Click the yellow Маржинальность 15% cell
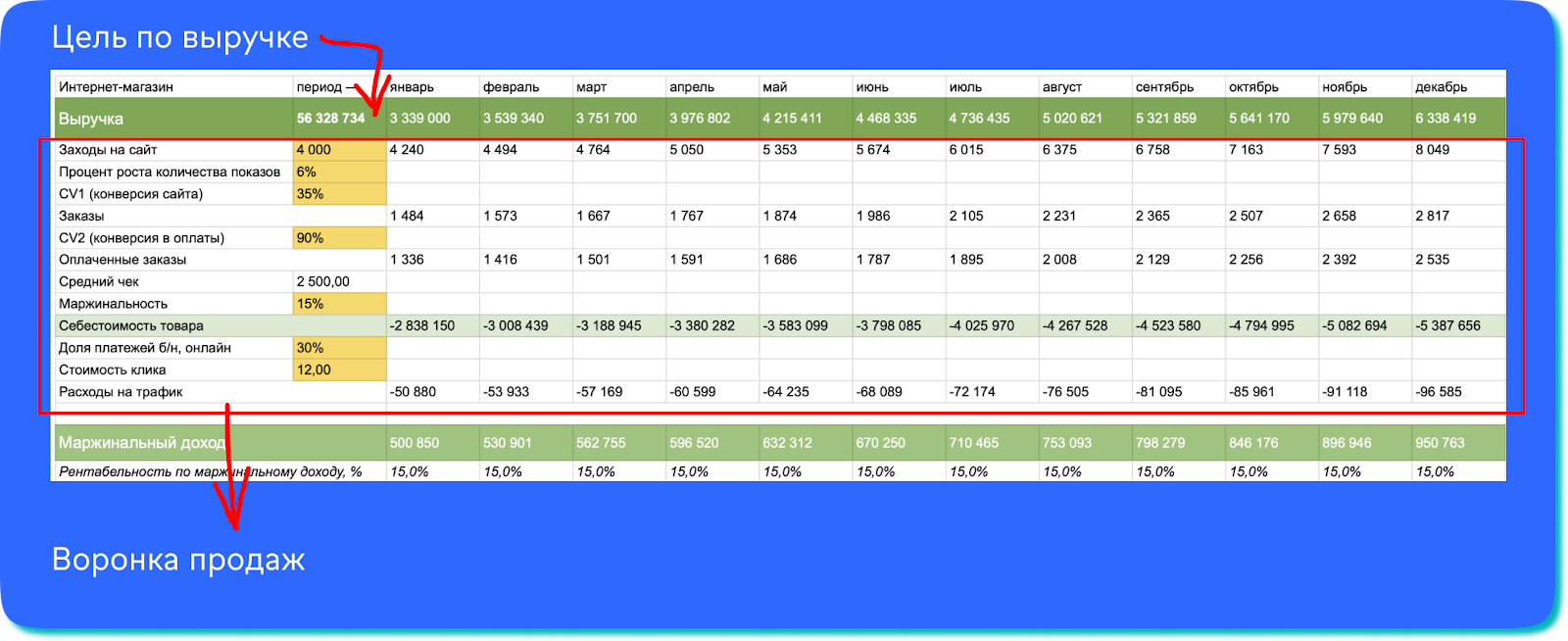The height and width of the screenshot is (641, 1568). pyautogui.click(x=338, y=304)
